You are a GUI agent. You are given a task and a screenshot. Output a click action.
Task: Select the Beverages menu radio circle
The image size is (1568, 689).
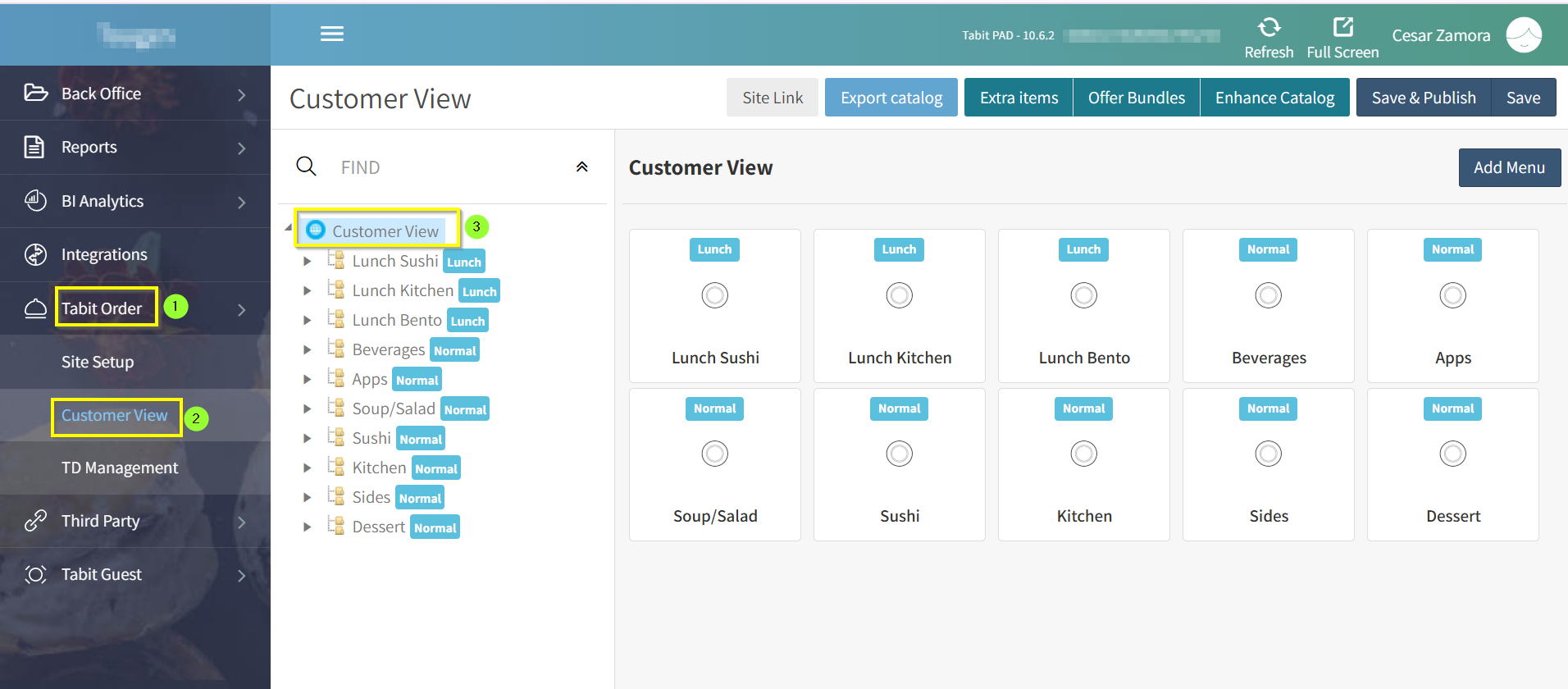click(x=1268, y=295)
